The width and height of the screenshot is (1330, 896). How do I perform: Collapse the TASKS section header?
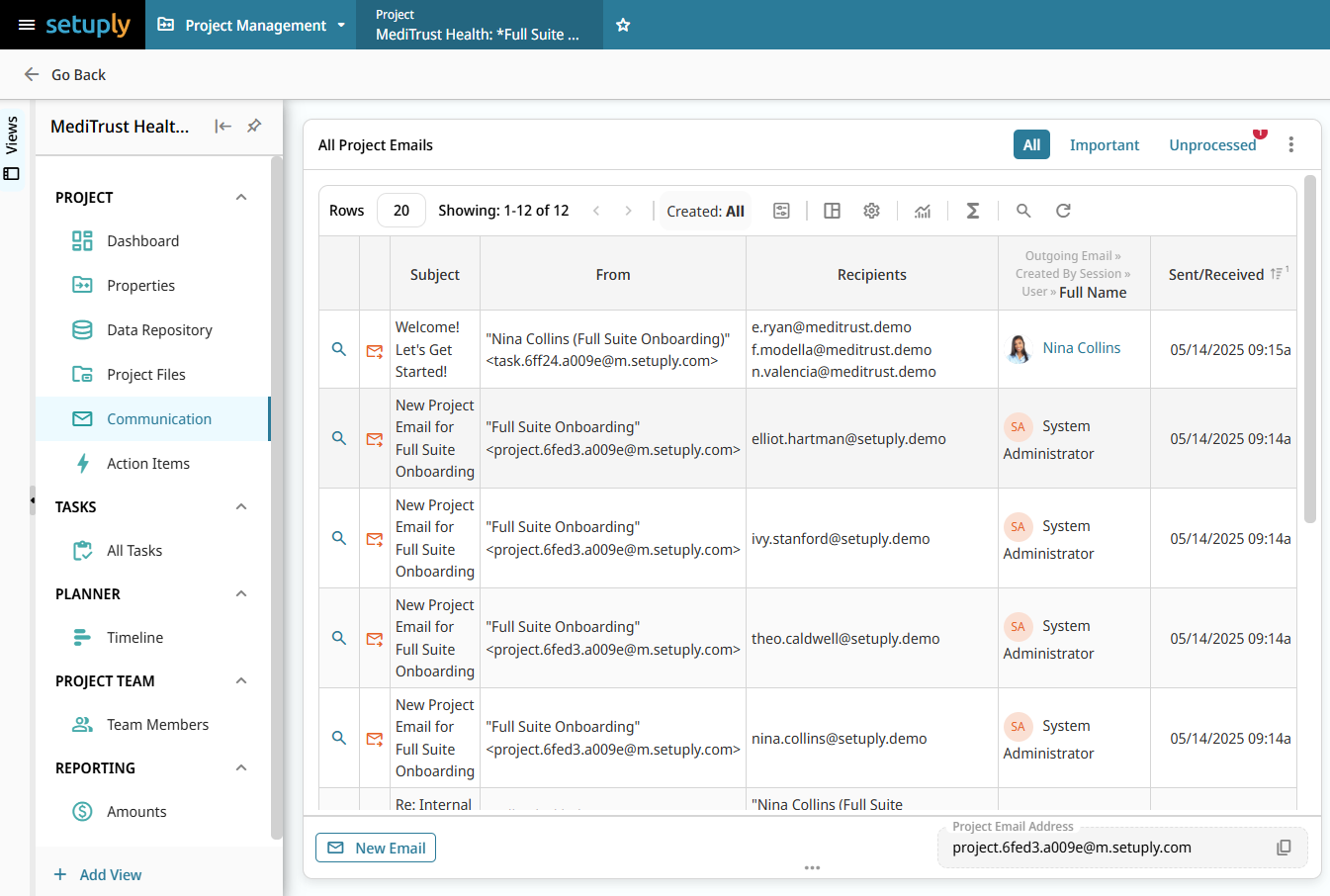coord(240,506)
